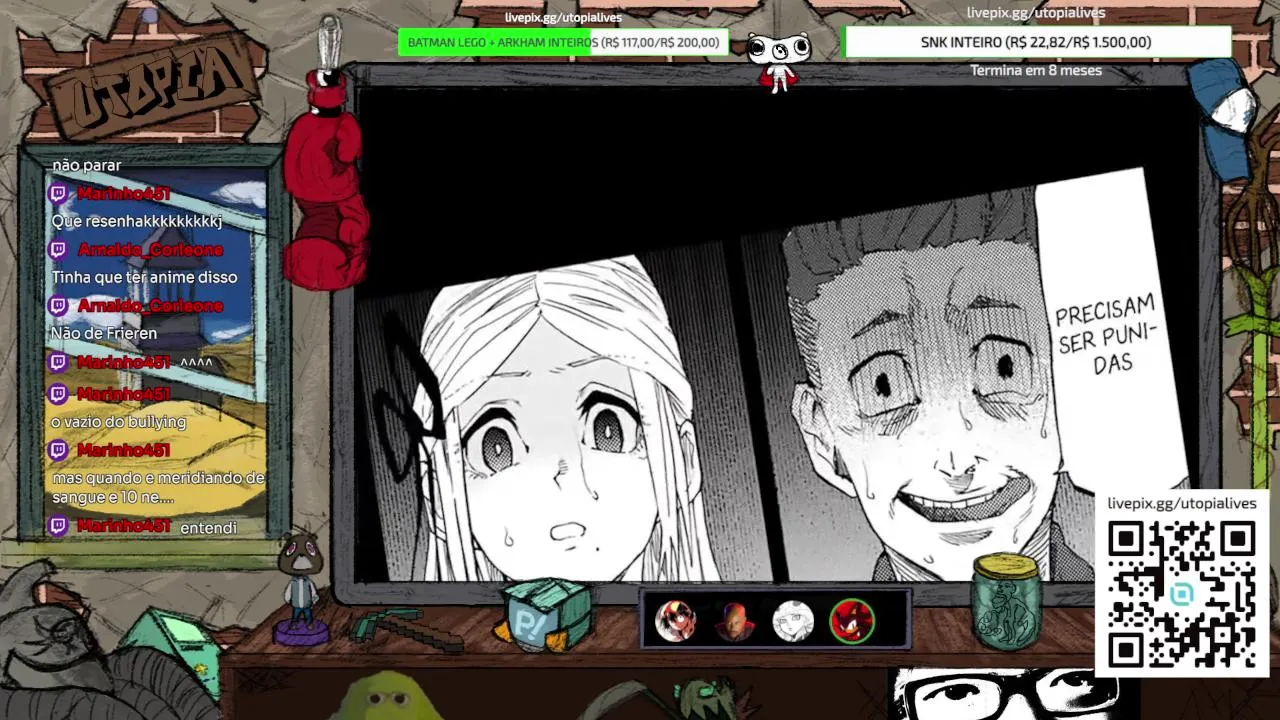Click chat message 'o vazio do bullying'
Image resolution: width=1280 pixels, height=720 pixels.
point(119,422)
